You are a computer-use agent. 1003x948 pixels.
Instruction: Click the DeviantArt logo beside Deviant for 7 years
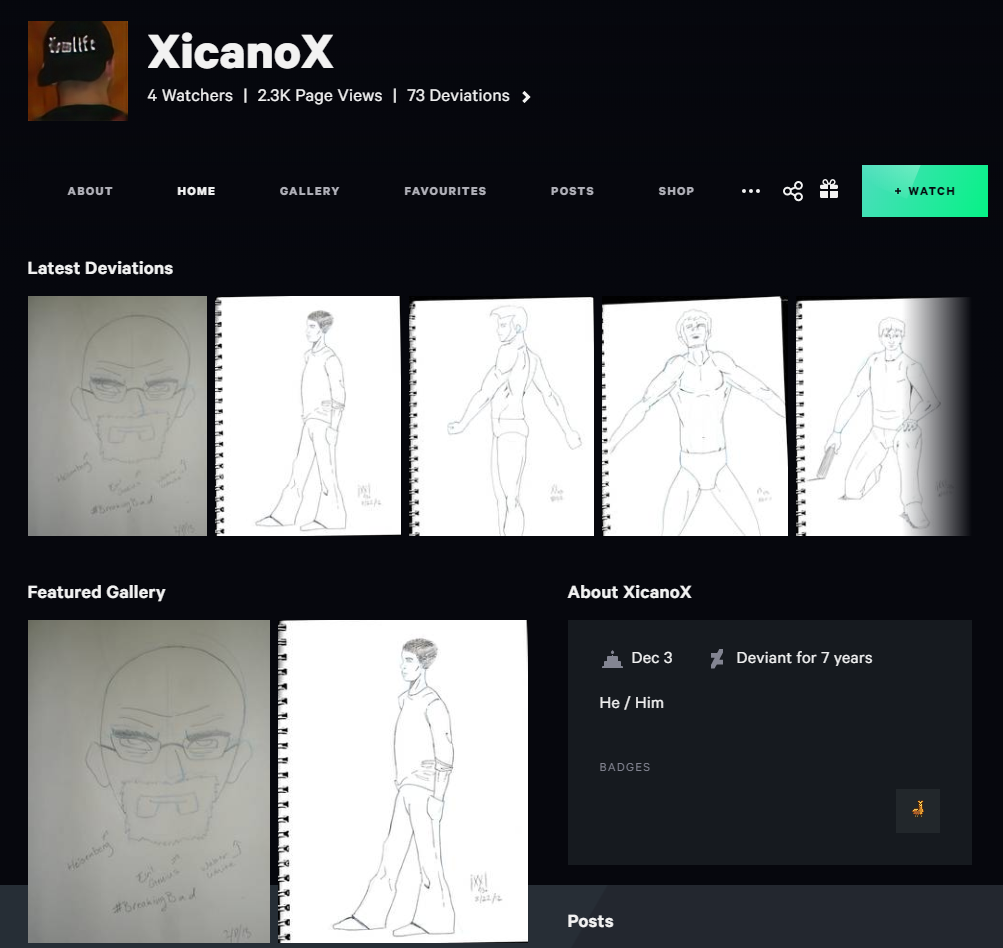tap(717, 658)
